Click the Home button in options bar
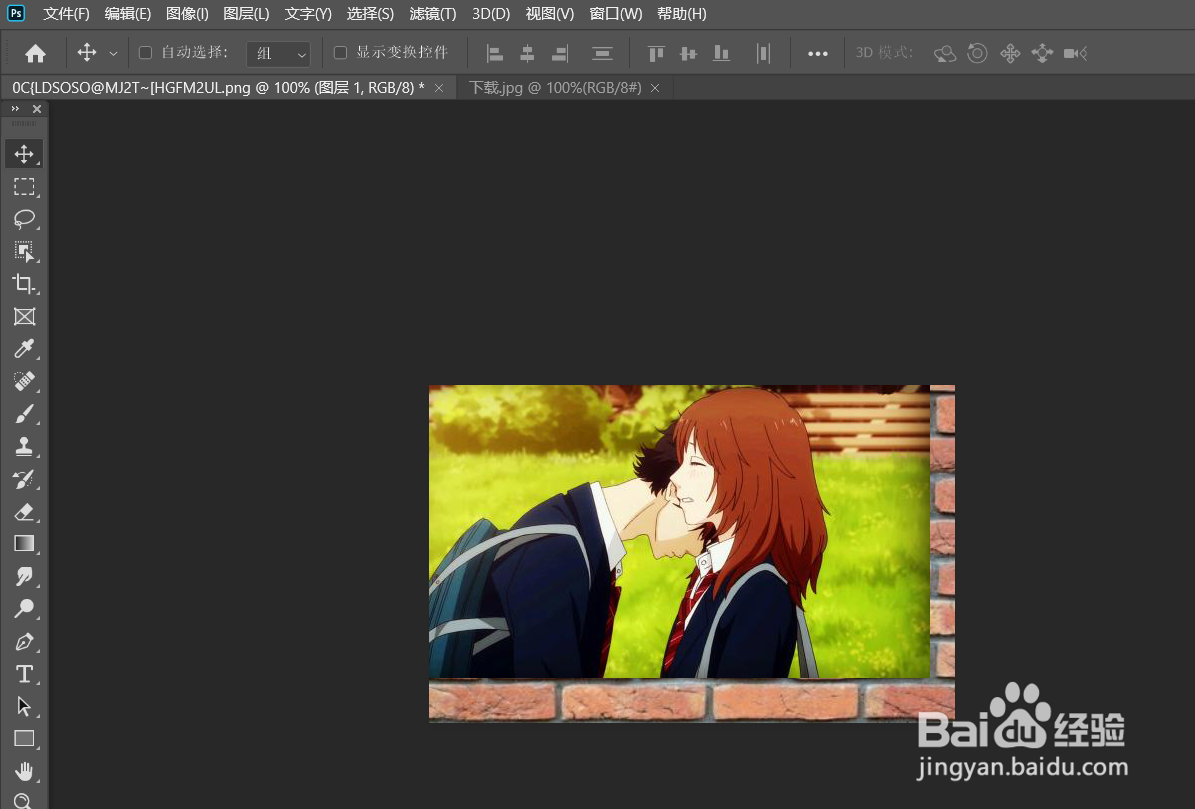Screen dimensions: 1195x809 (35, 53)
